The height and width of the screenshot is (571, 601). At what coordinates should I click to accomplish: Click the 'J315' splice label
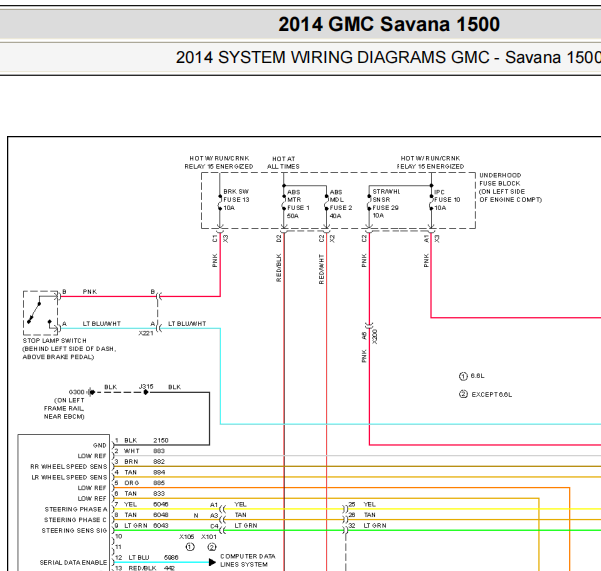pos(146,386)
